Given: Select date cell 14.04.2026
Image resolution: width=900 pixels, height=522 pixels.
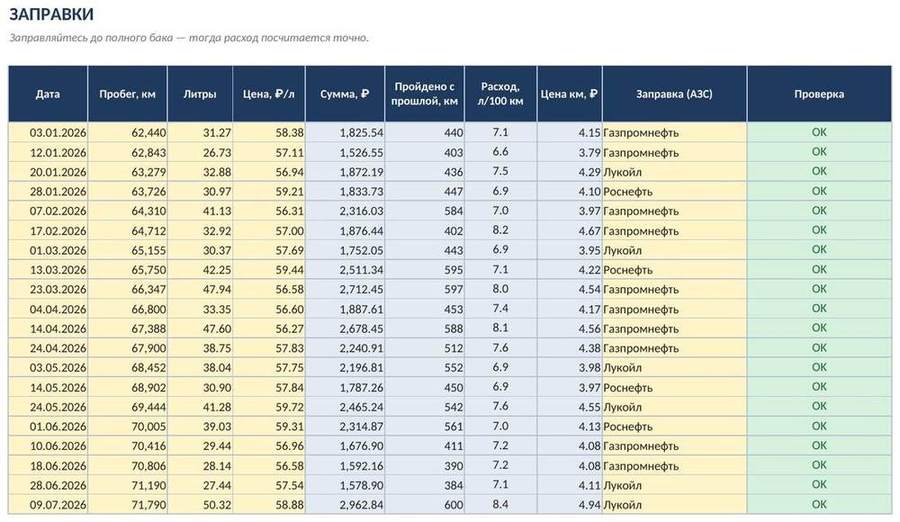Looking at the screenshot, I should (48, 328).
